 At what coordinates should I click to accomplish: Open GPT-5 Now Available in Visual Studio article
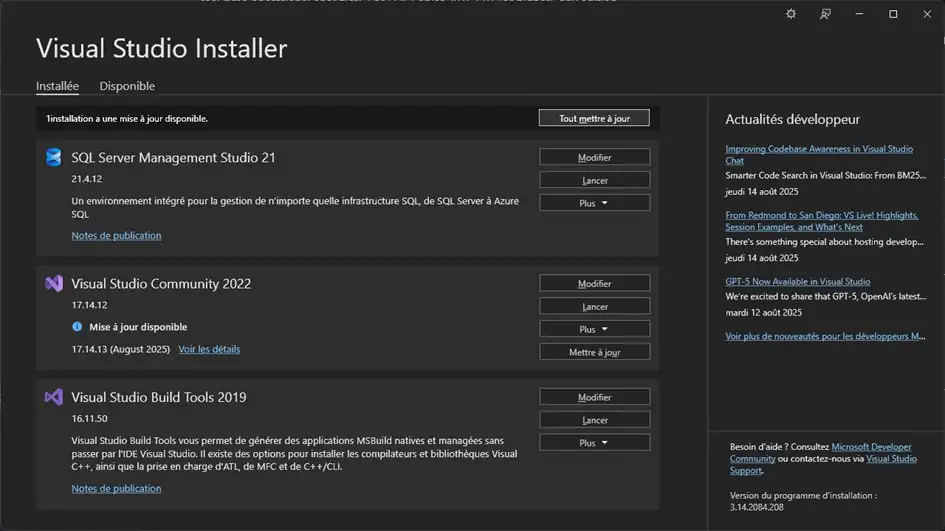pos(797,281)
